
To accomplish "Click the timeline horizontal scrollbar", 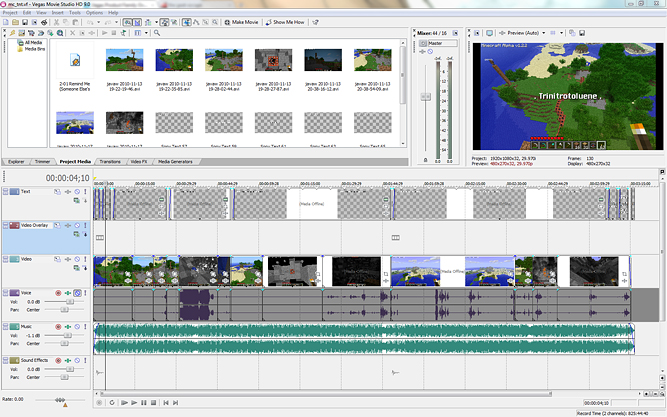I will click(x=326, y=394).
